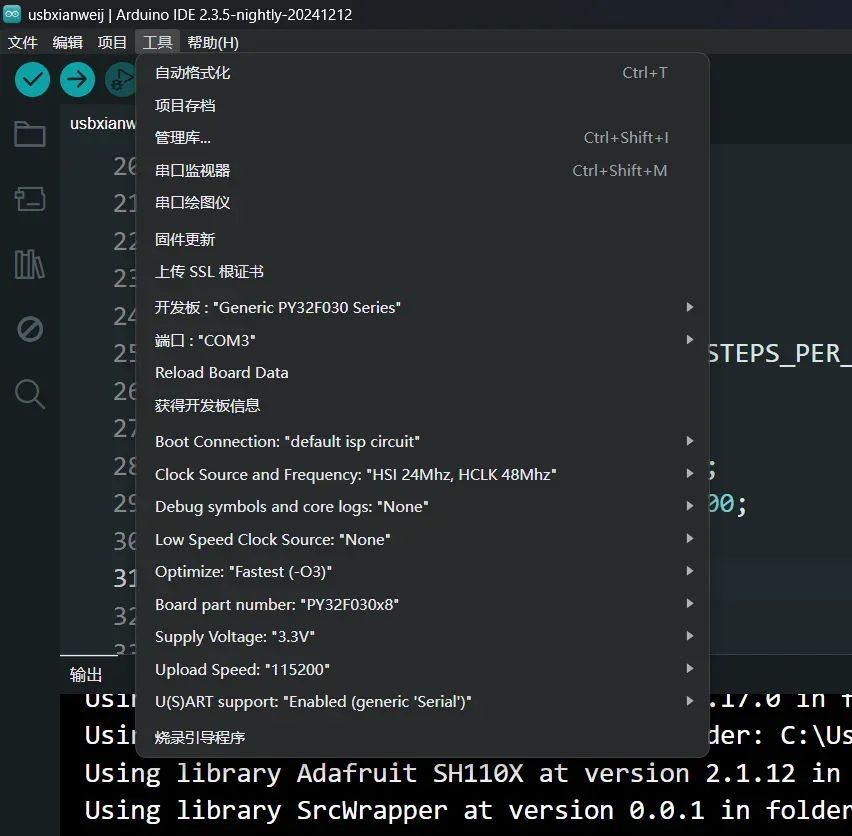Screen dimensions: 852x836
Task: Open the Boards Manager sidebar icon
Action: 30,199
